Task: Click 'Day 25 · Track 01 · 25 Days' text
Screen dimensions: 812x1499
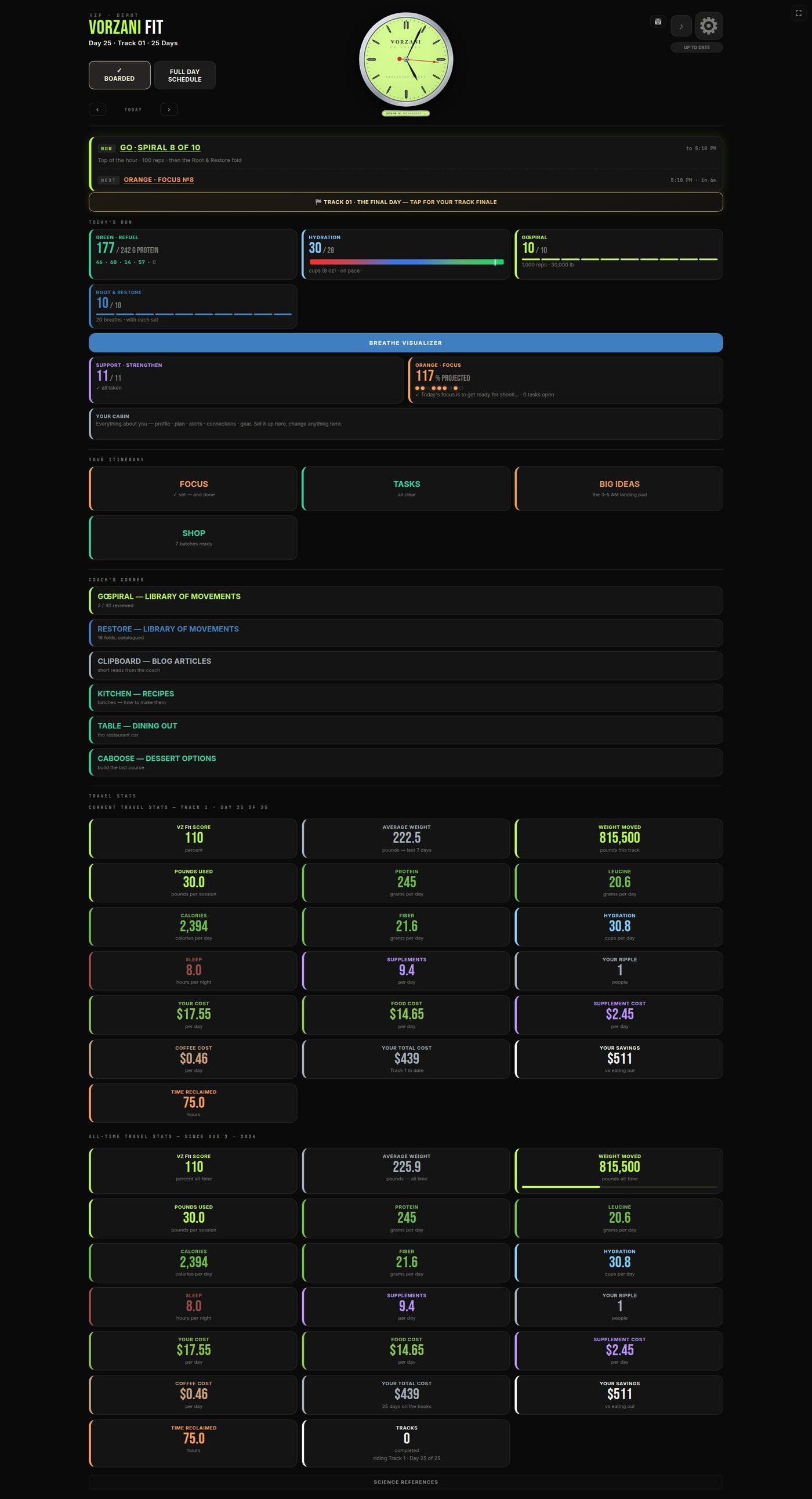Action: click(x=133, y=43)
